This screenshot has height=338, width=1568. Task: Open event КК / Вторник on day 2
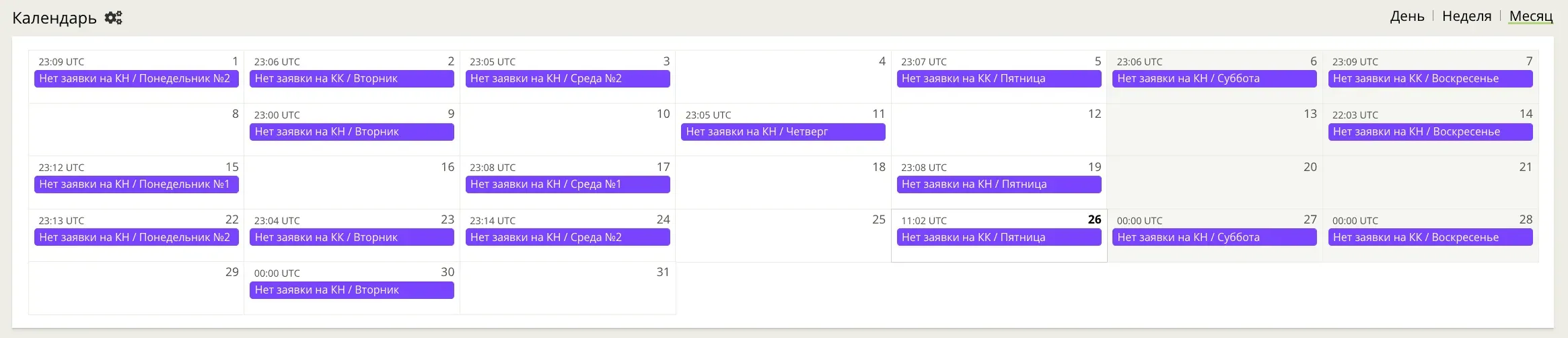point(351,79)
